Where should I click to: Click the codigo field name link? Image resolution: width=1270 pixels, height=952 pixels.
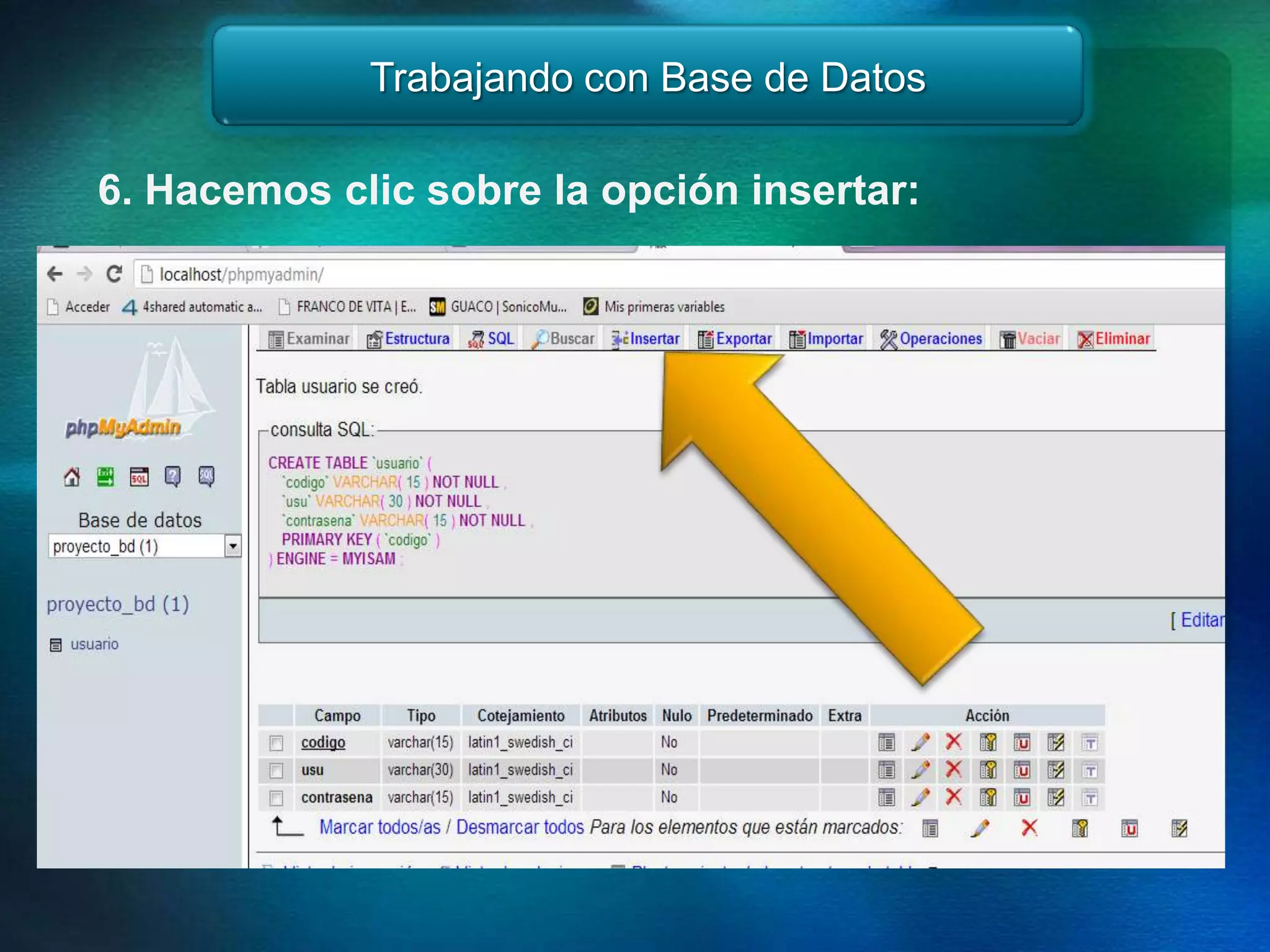(x=323, y=742)
